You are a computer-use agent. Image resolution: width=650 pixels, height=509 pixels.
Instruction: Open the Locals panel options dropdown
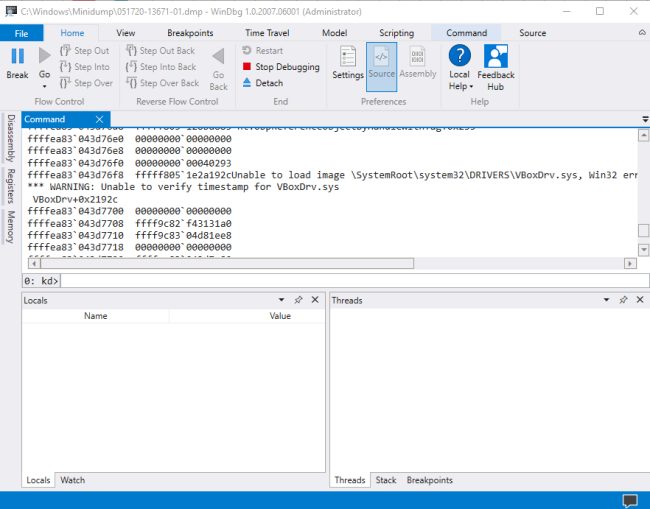[x=281, y=300]
